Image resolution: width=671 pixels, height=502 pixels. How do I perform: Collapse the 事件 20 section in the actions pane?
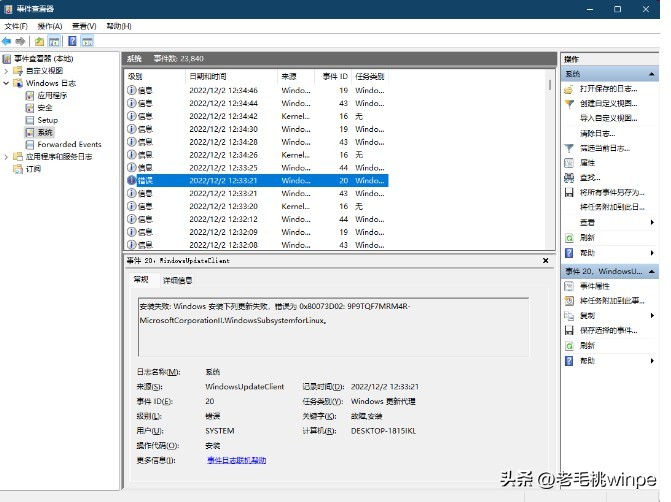point(651,271)
